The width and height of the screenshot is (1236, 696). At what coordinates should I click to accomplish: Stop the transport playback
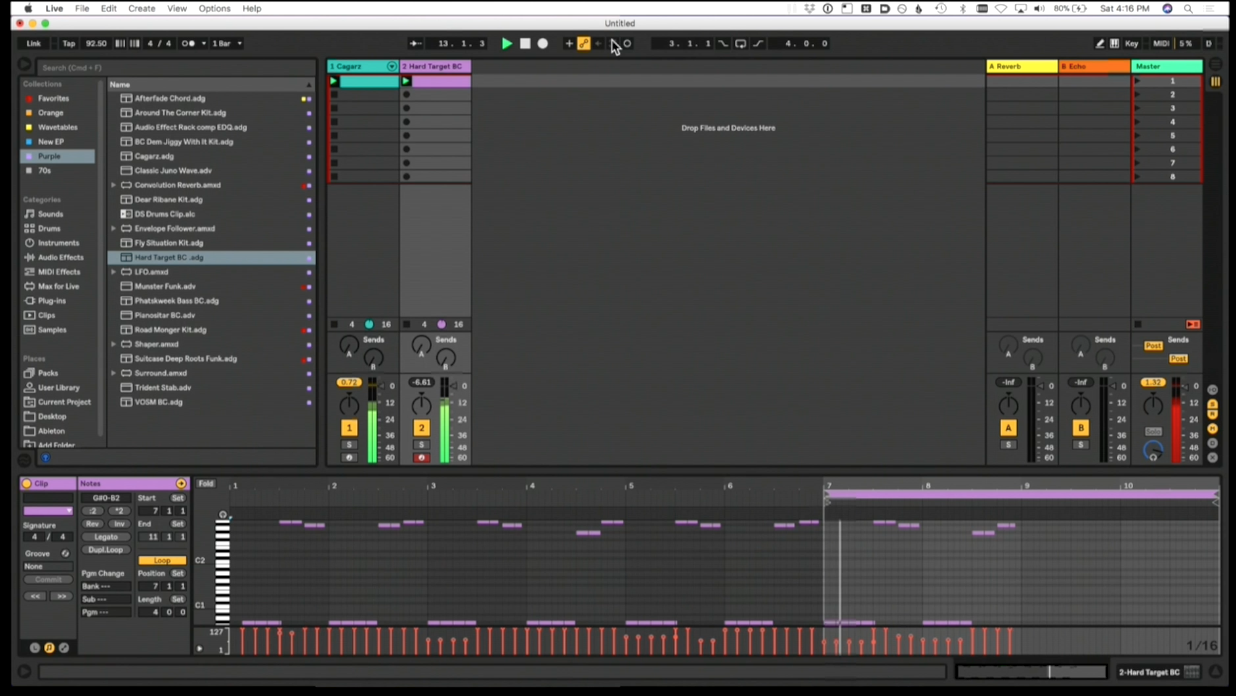[525, 44]
